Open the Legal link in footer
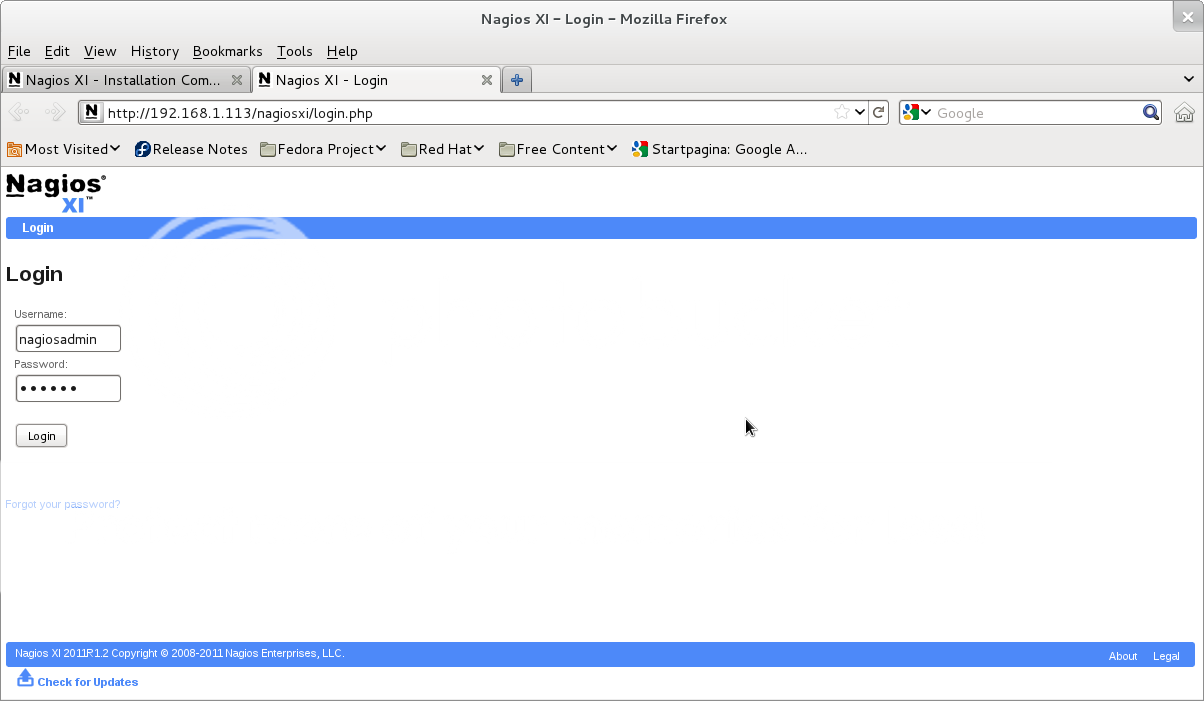1204x701 pixels. pyautogui.click(x=1166, y=656)
